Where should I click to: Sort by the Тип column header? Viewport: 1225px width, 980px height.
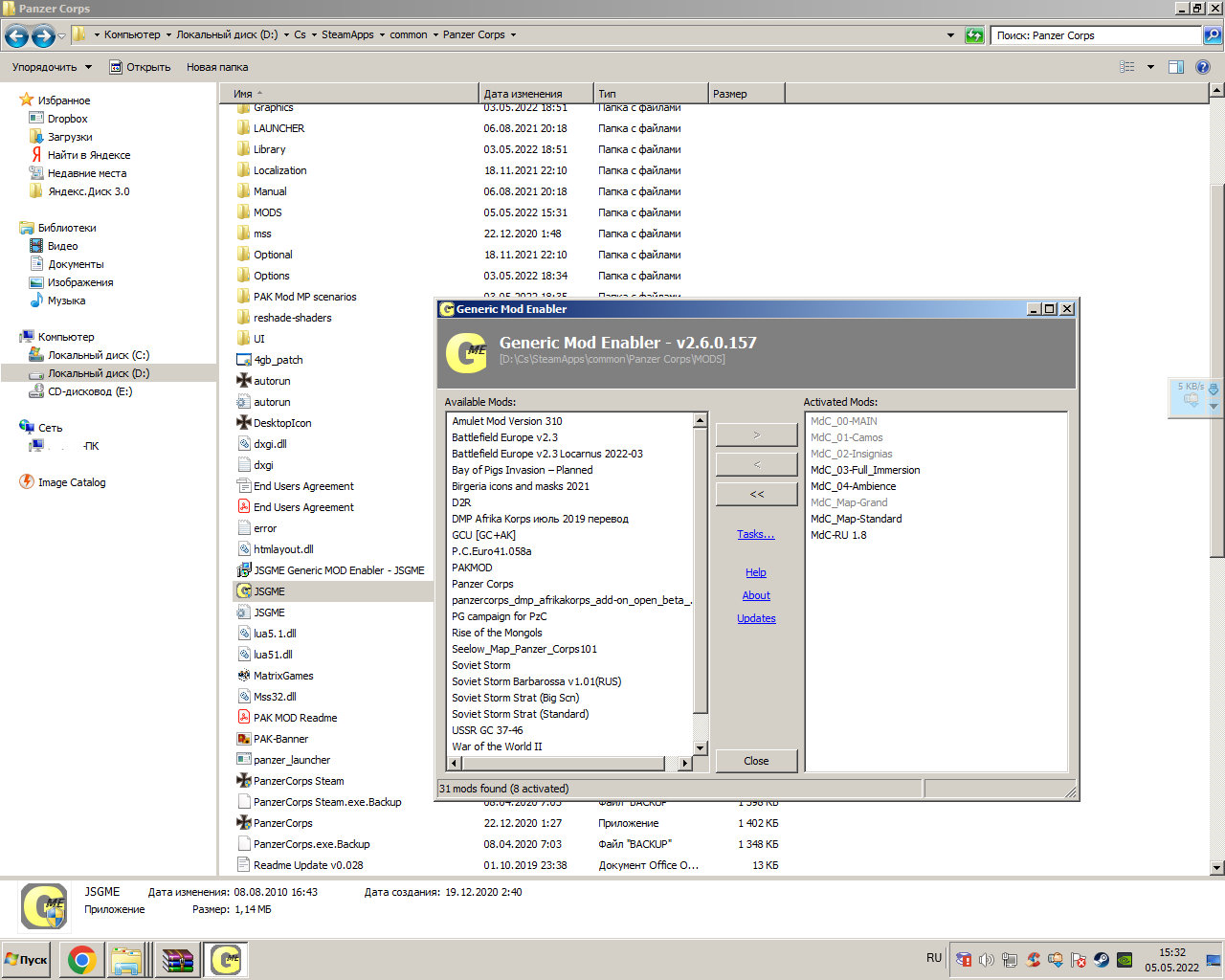click(651, 94)
